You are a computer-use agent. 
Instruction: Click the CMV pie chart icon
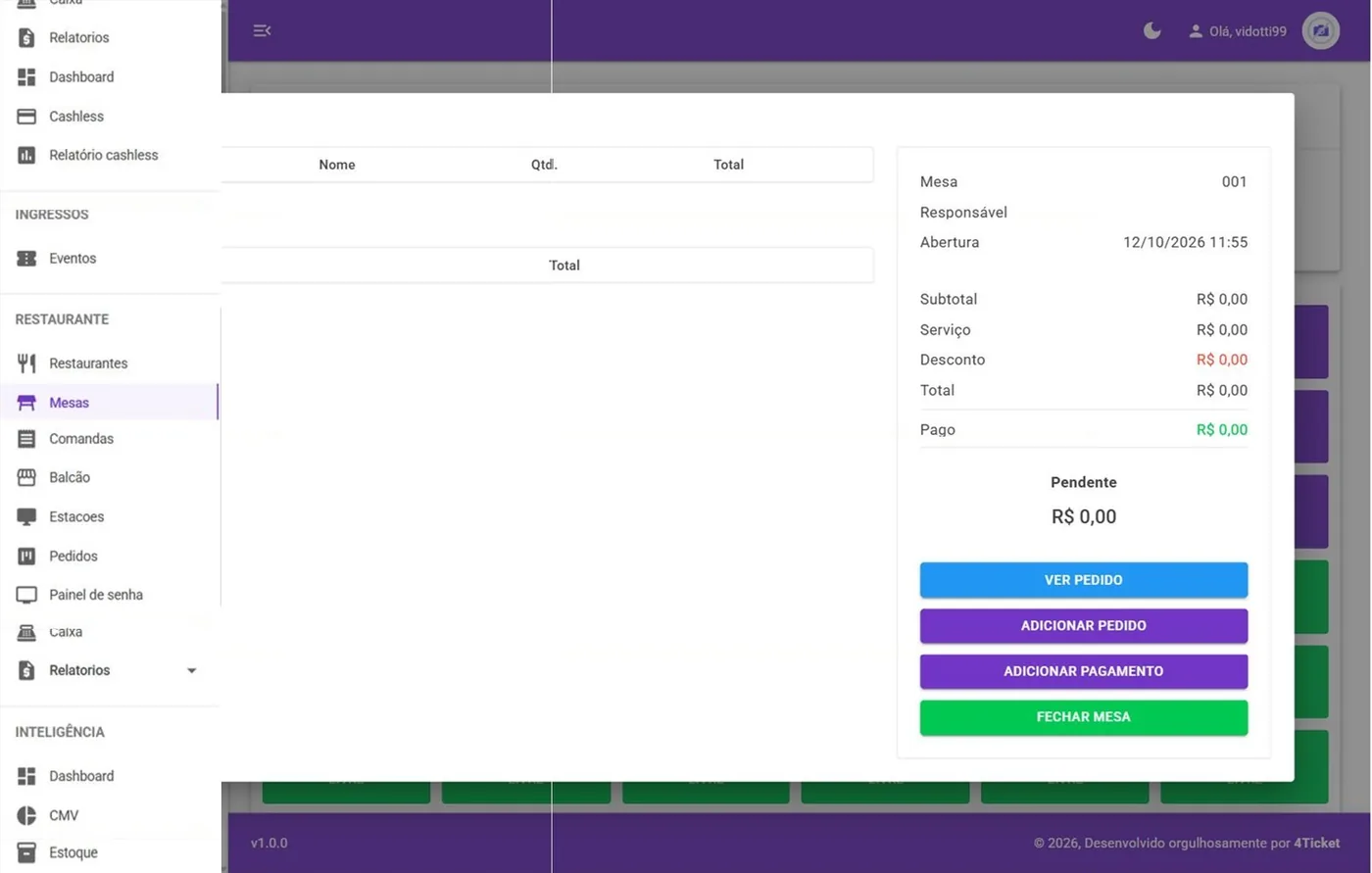point(26,815)
